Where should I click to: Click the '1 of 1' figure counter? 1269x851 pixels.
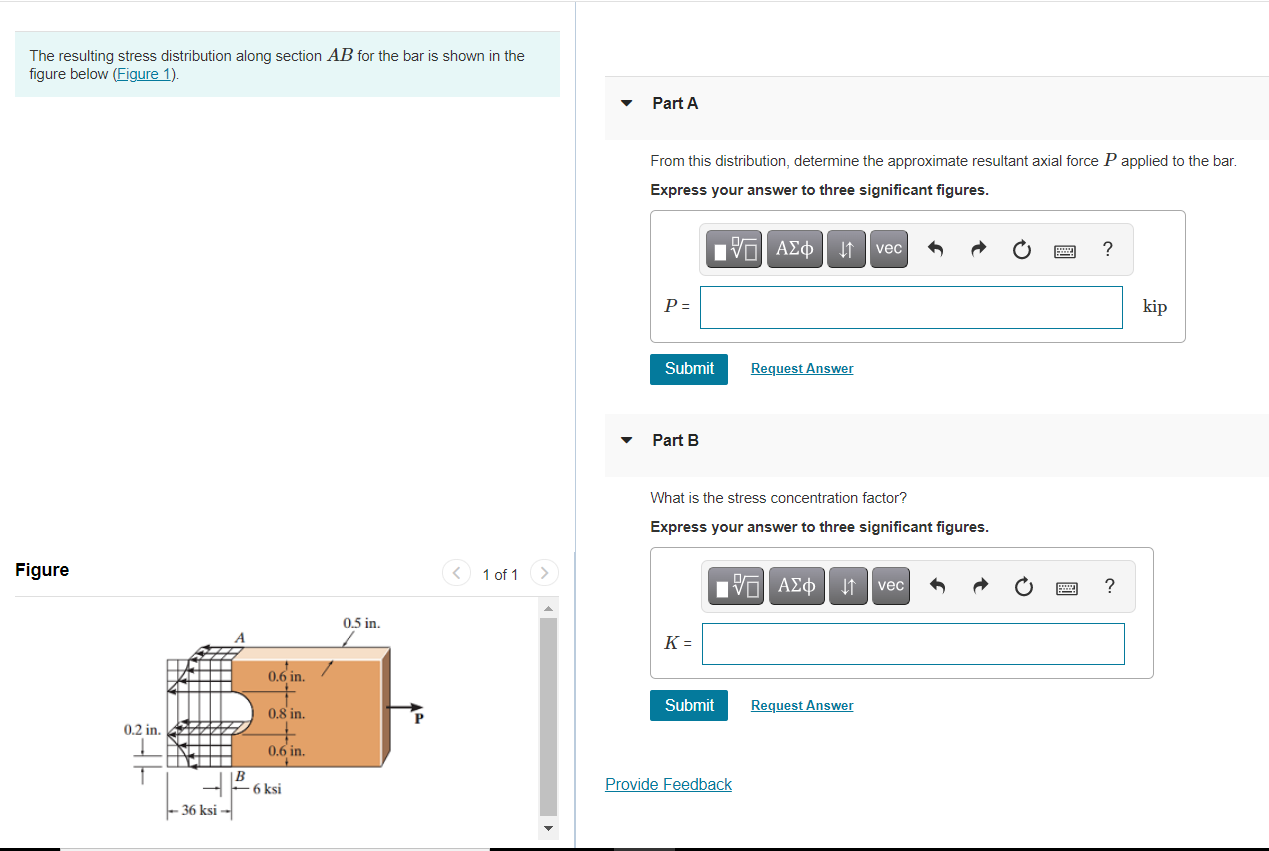click(500, 575)
